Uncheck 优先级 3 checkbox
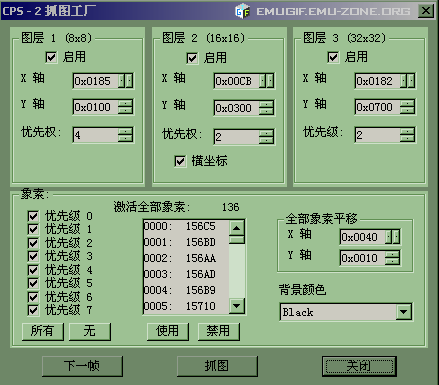The height and width of the screenshot is (385, 439). pyautogui.click(x=33, y=256)
